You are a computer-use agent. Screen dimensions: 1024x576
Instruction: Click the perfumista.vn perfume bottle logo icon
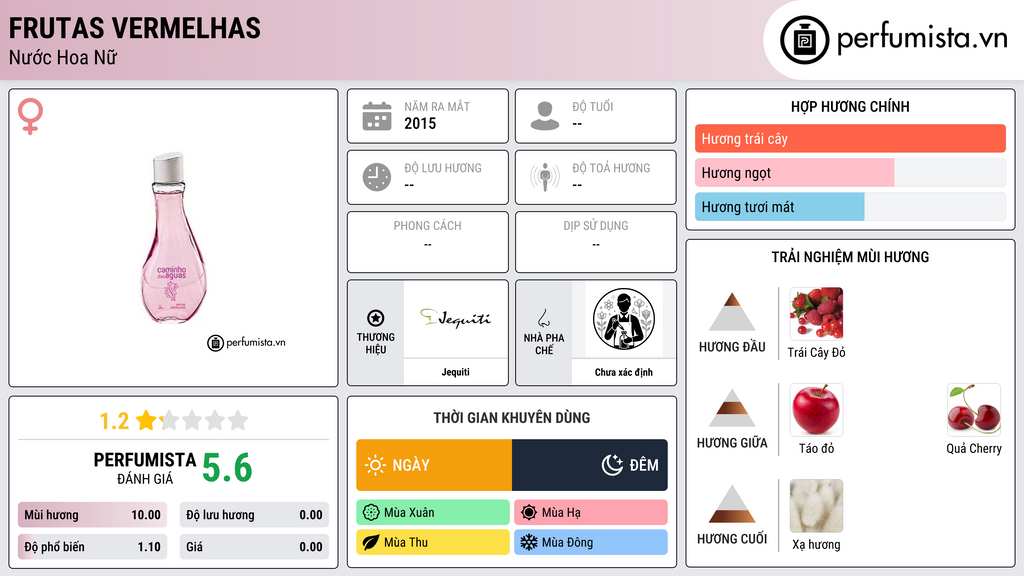pos(804,40)
